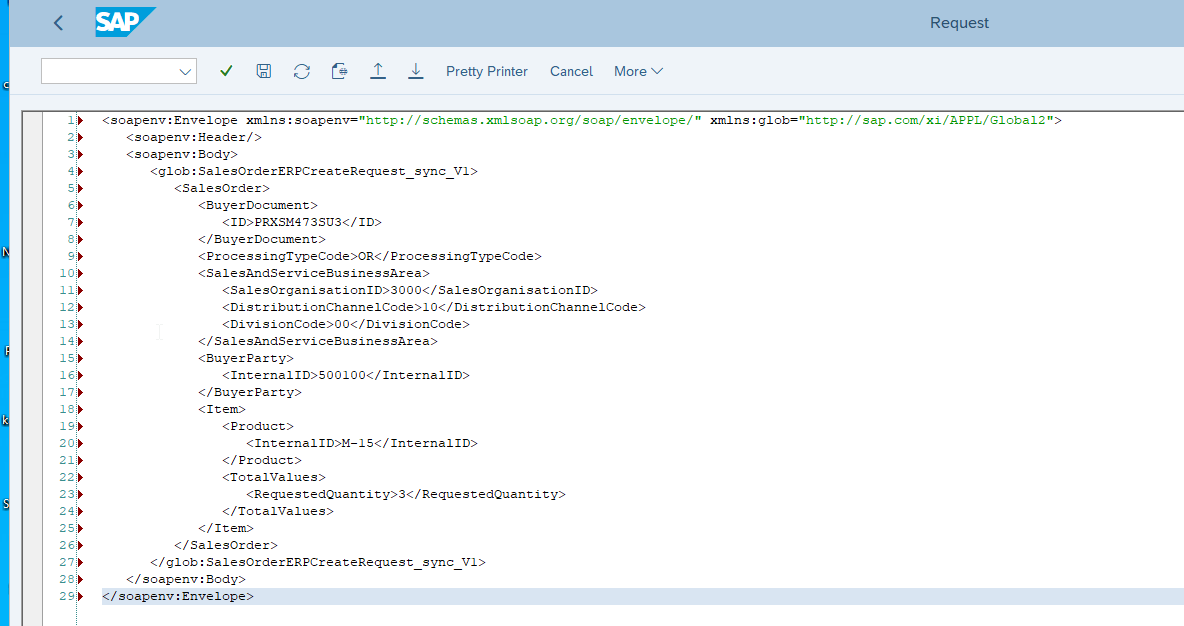Open the command field dropdown
Image resolution: width=1184 pixels, height=626 pixels.
click(x=185, y=71)
